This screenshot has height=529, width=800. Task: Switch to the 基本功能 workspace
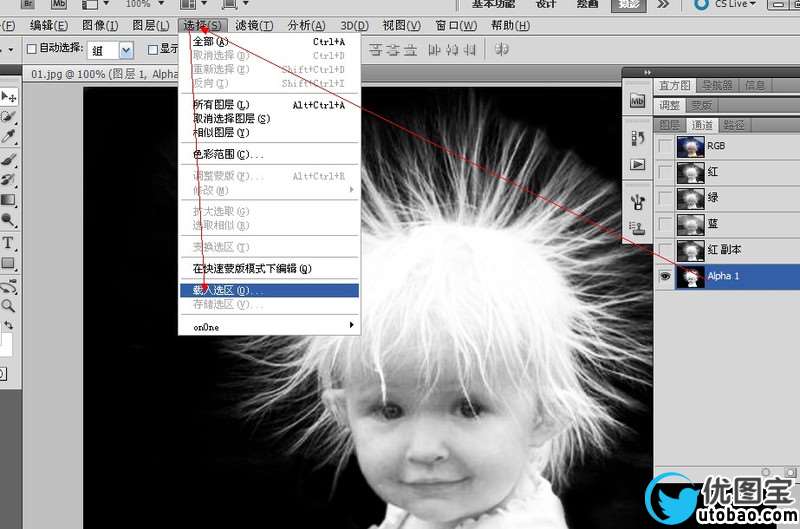[x=493, y=4]
